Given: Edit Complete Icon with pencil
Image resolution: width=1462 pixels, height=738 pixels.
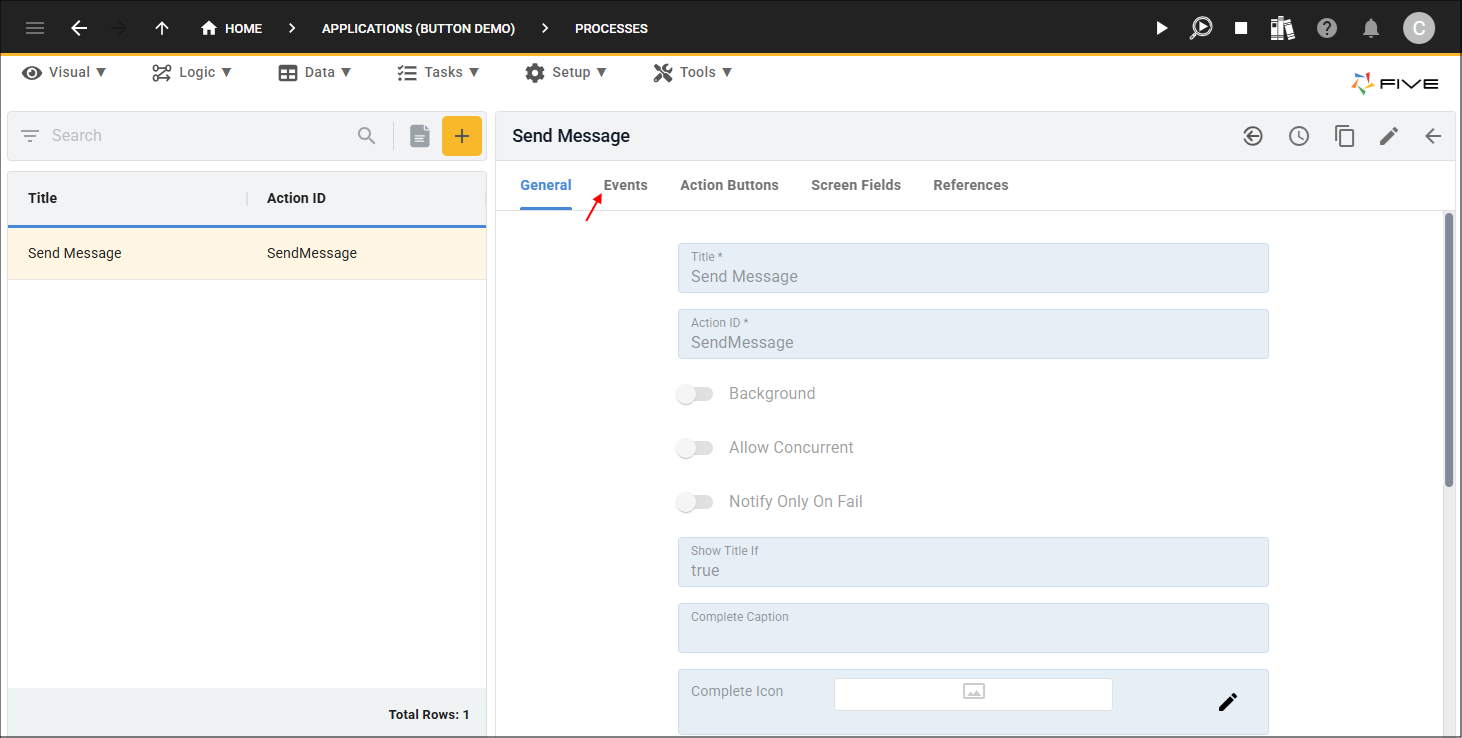Looking at the screenshot, I should pos(1228,702).
